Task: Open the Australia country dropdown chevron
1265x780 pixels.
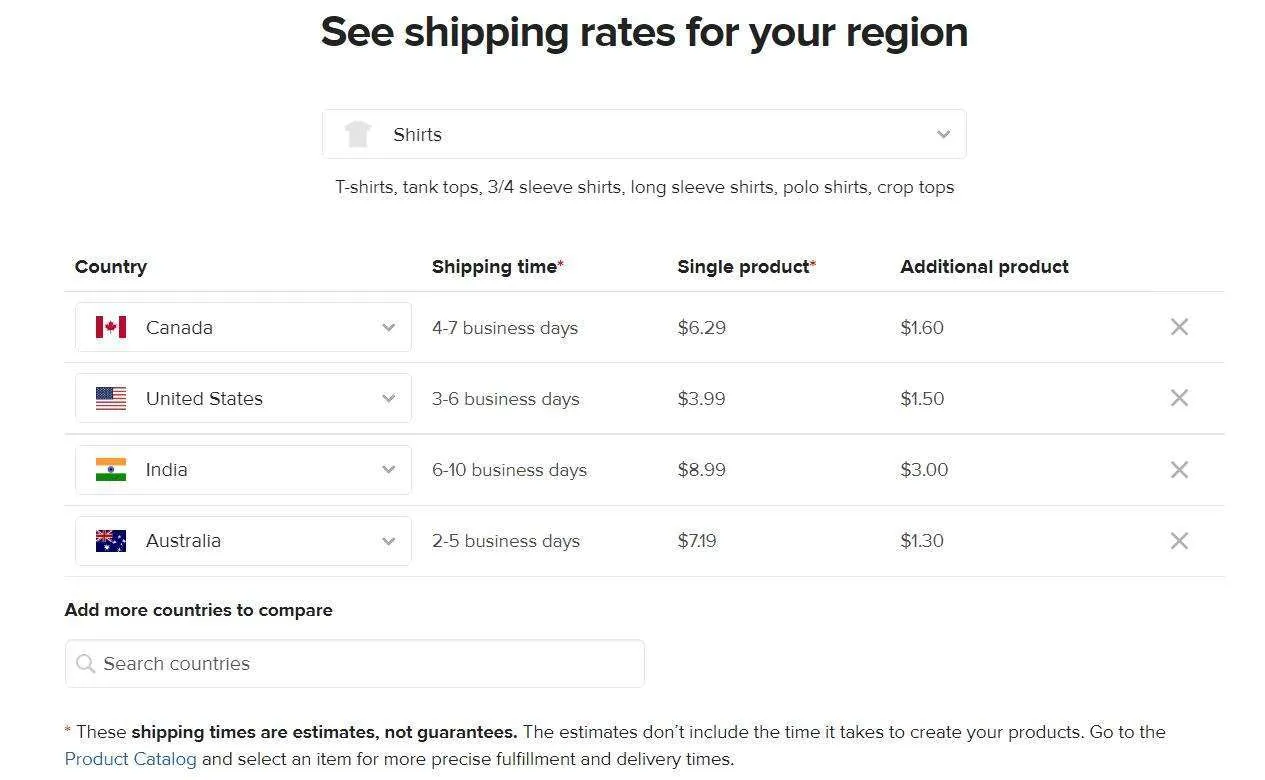Action: [389, 541]
